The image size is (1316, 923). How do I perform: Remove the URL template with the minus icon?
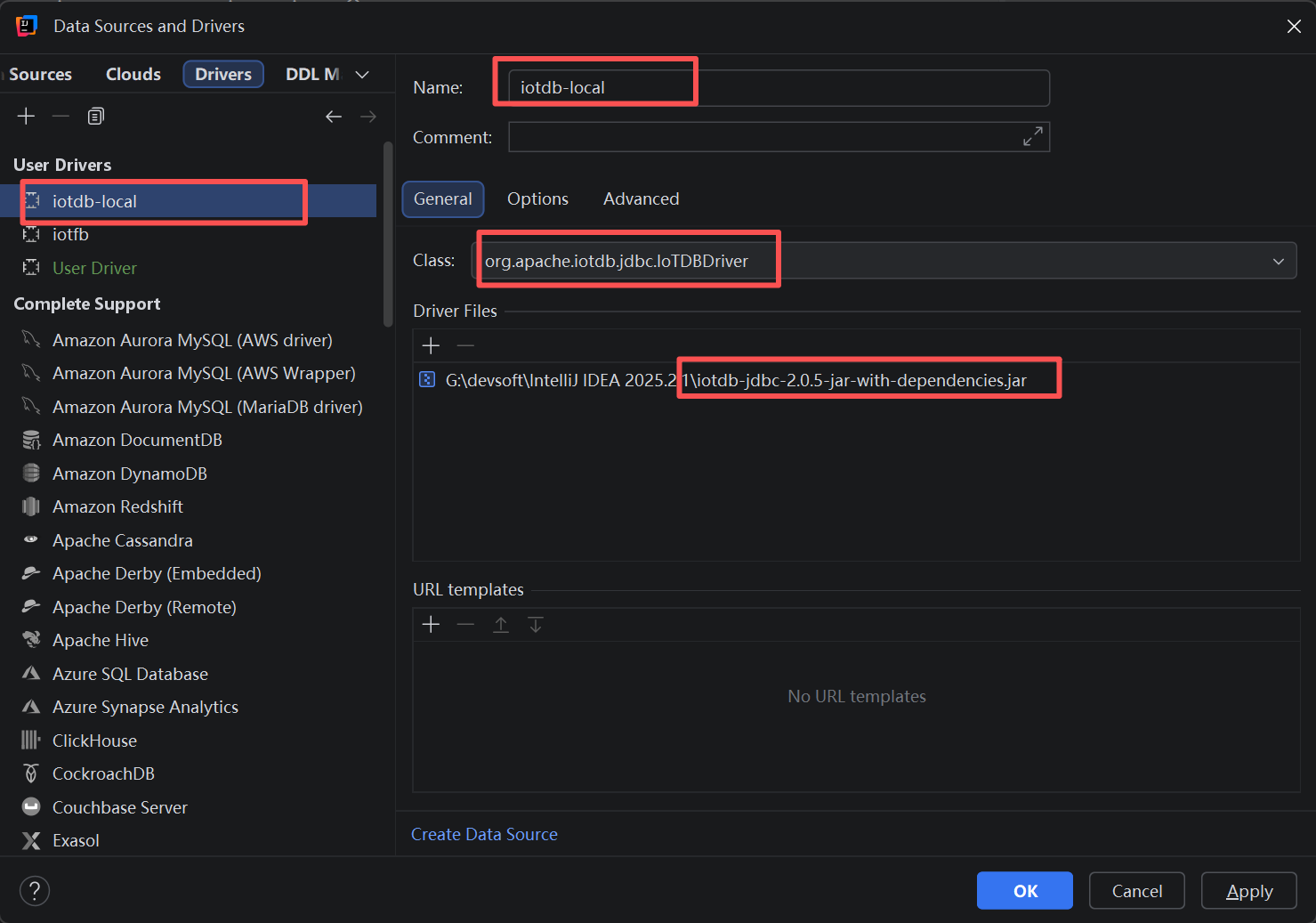pos(465,625)
